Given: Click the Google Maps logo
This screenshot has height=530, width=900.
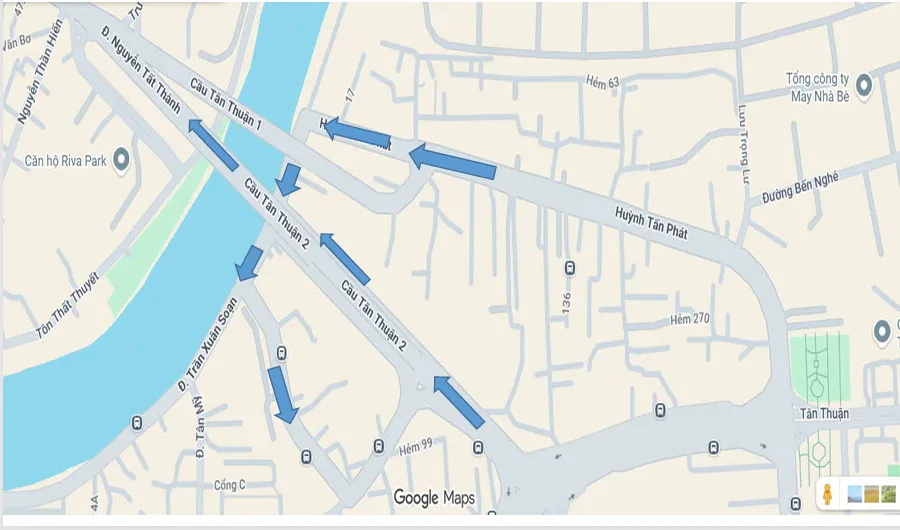Looking at the screenshot, I should [434, 498].
